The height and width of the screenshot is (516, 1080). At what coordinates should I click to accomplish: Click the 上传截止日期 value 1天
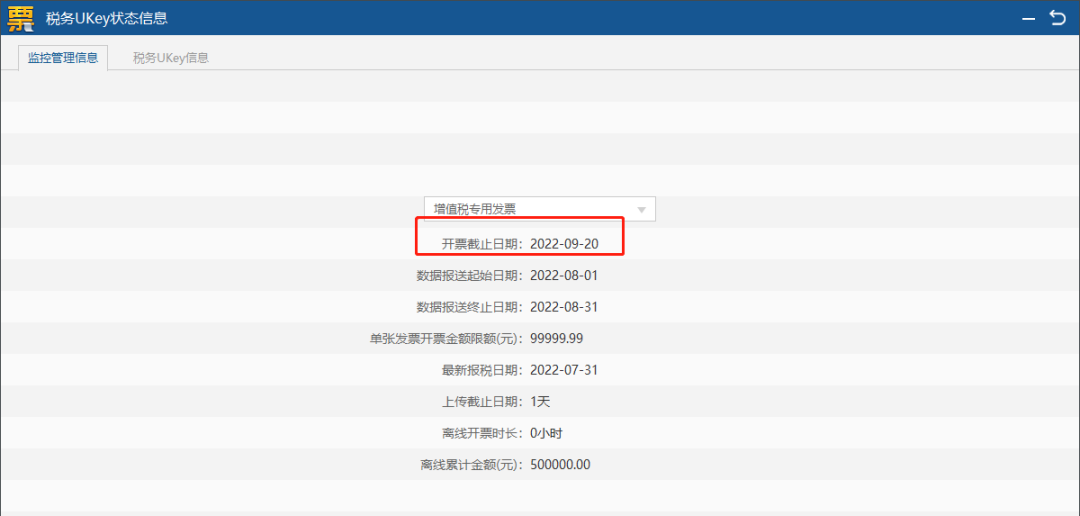(x=541, y=402)
